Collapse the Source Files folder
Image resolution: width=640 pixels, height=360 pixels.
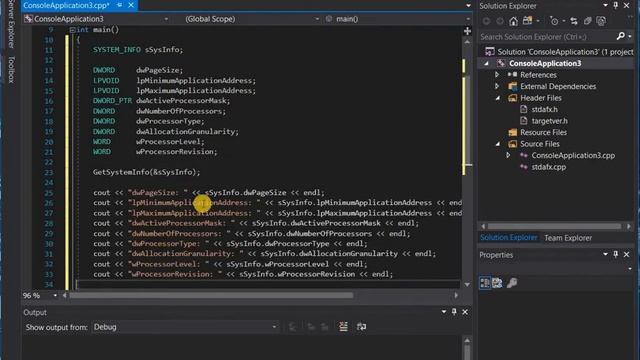tap(498, 144)
